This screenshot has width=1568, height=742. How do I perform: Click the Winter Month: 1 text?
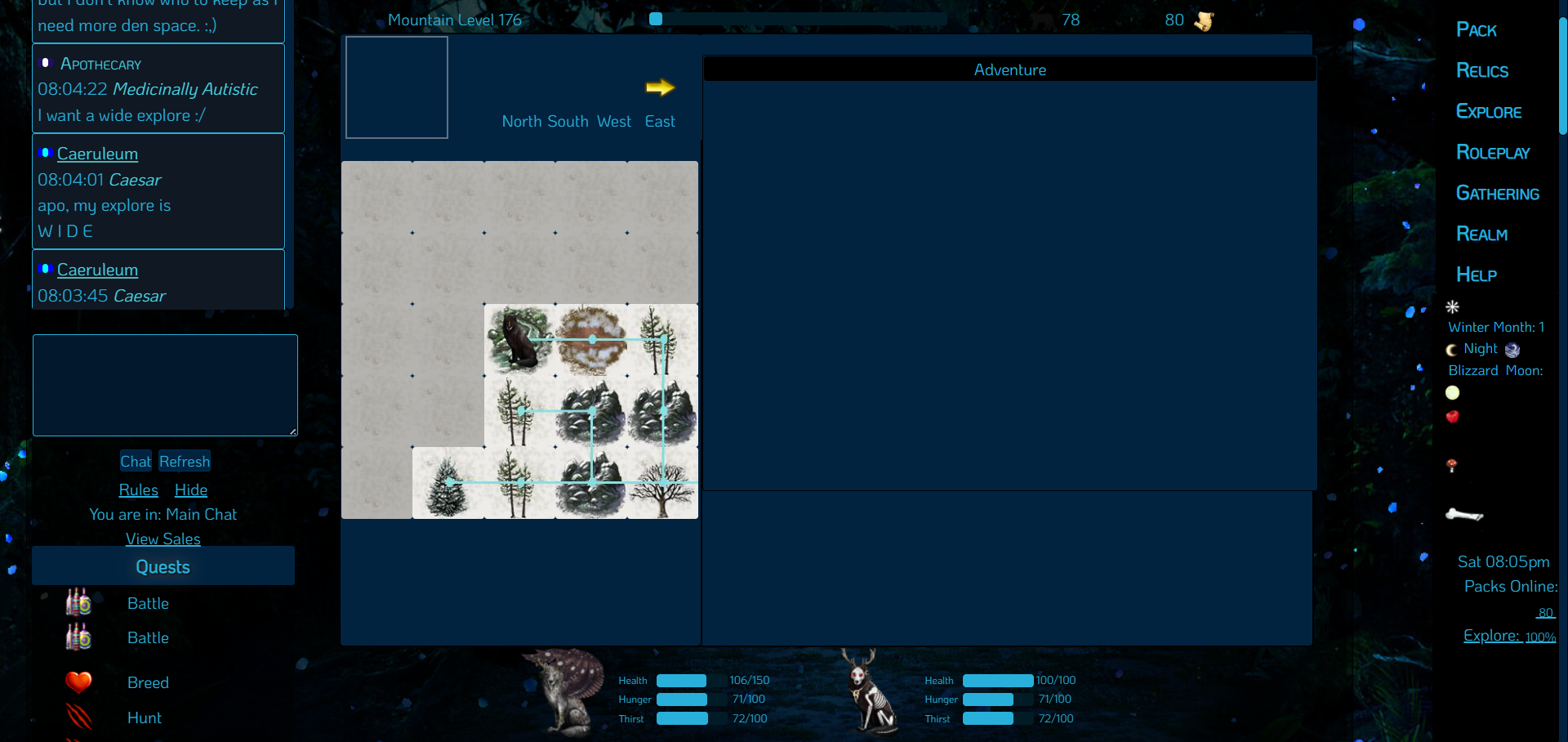coord(1496,327)
